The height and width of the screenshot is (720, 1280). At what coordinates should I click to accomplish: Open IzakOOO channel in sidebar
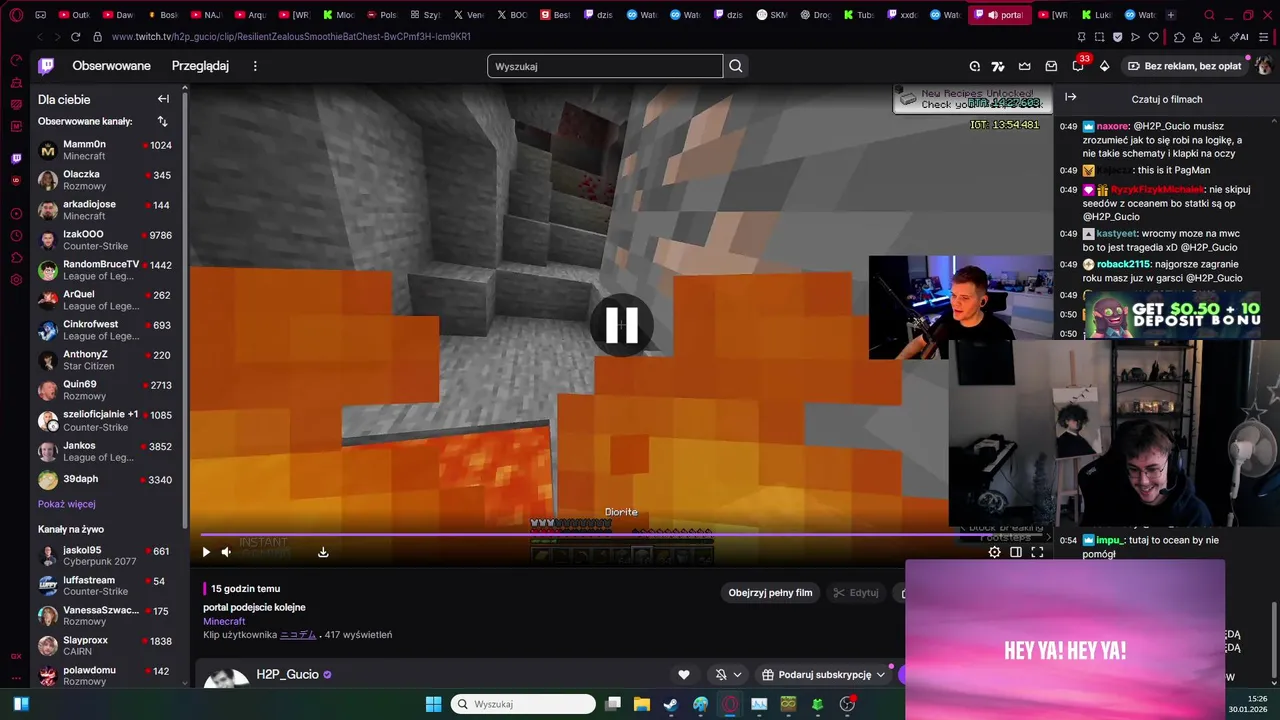(x=105, y=240)
